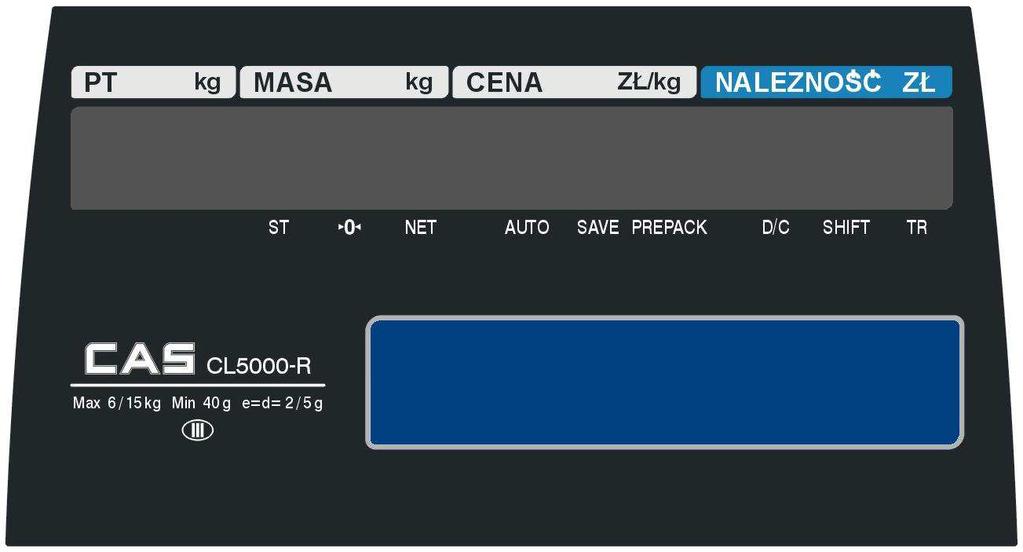Select the blue NALEZNOŚĆ ZŁ header
Viewport: 1023px width, 552px height.
pos(826,82)
